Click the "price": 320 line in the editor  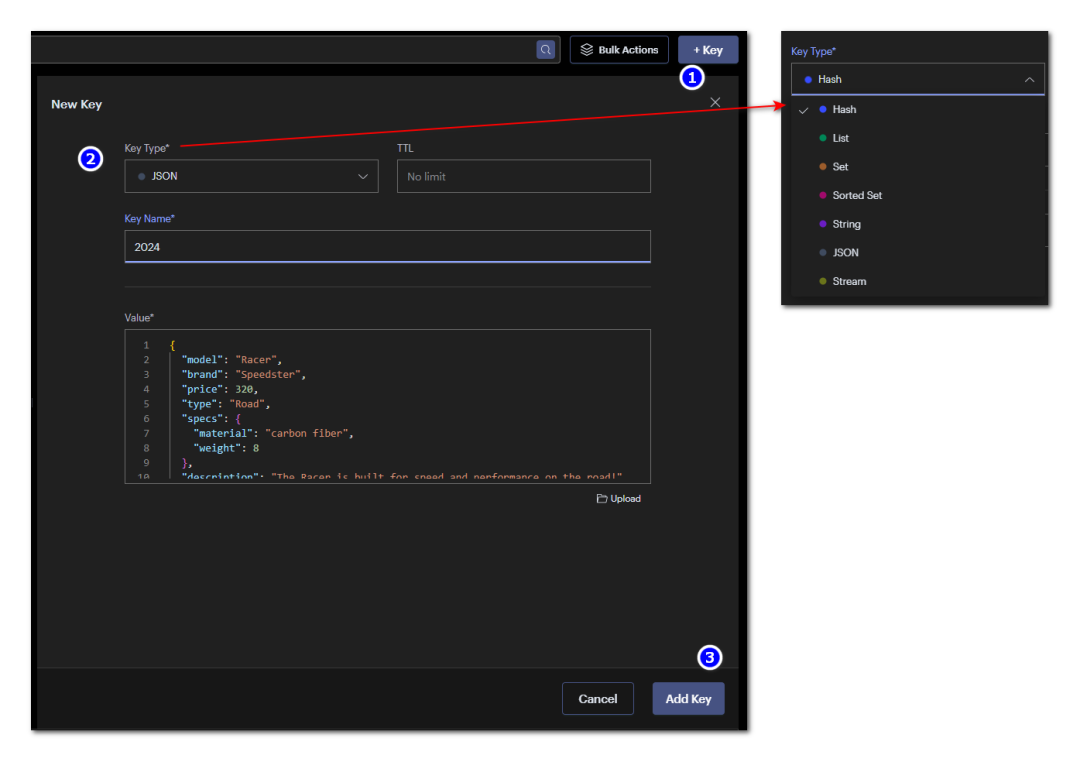click(219, 389)
